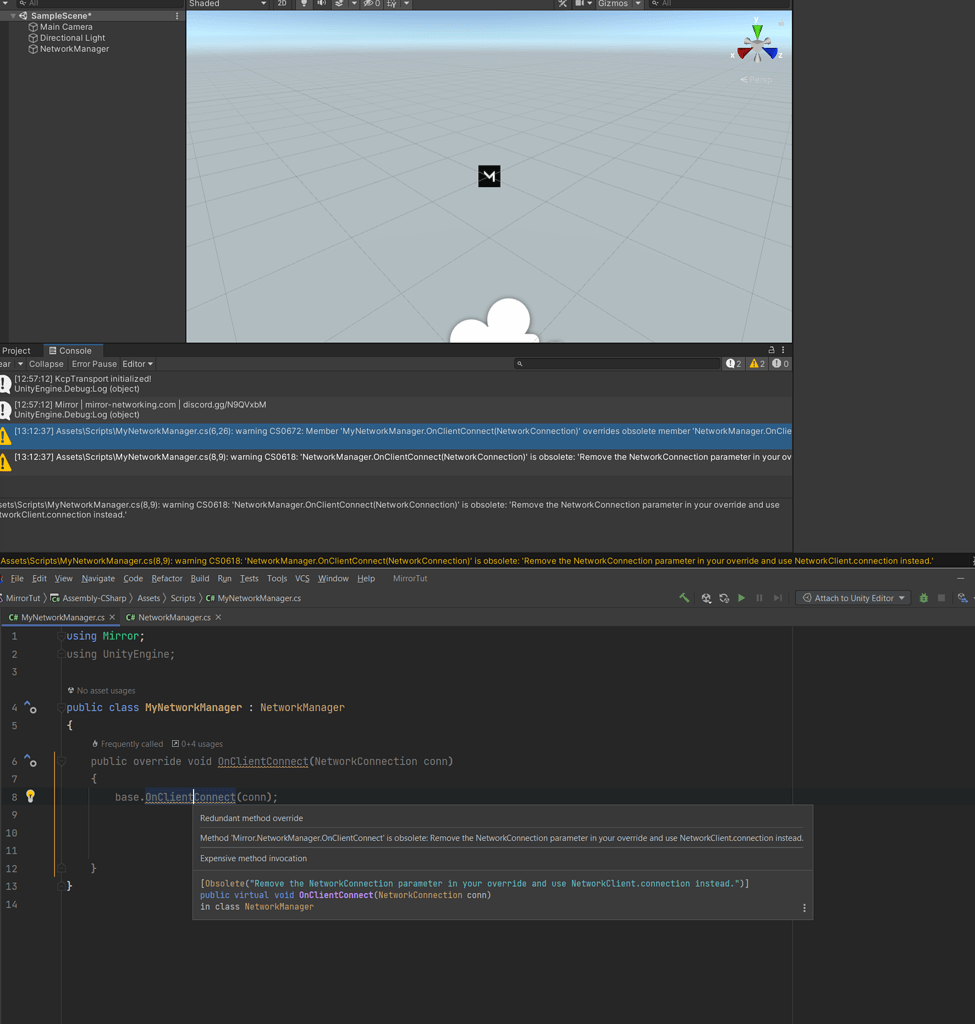Toggle Collapse in the Console toolbar
This screenshot has width=975, height=1024.
tap(46, 364)
